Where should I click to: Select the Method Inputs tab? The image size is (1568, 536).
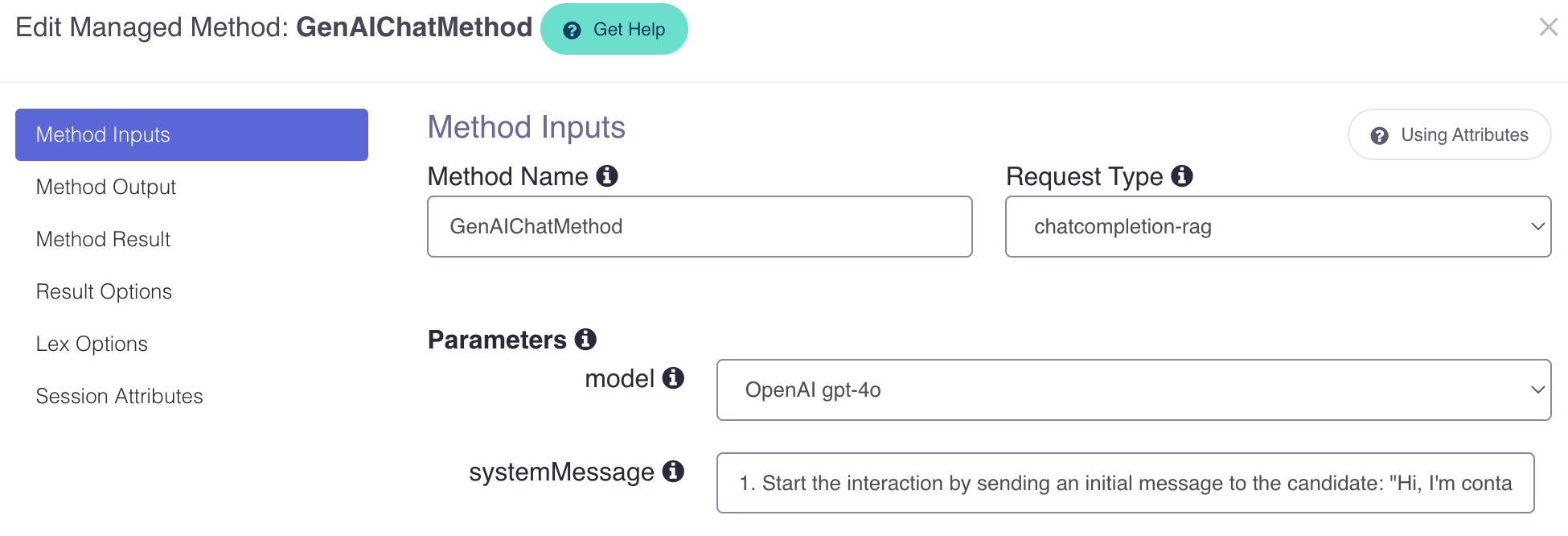[191, 134]
